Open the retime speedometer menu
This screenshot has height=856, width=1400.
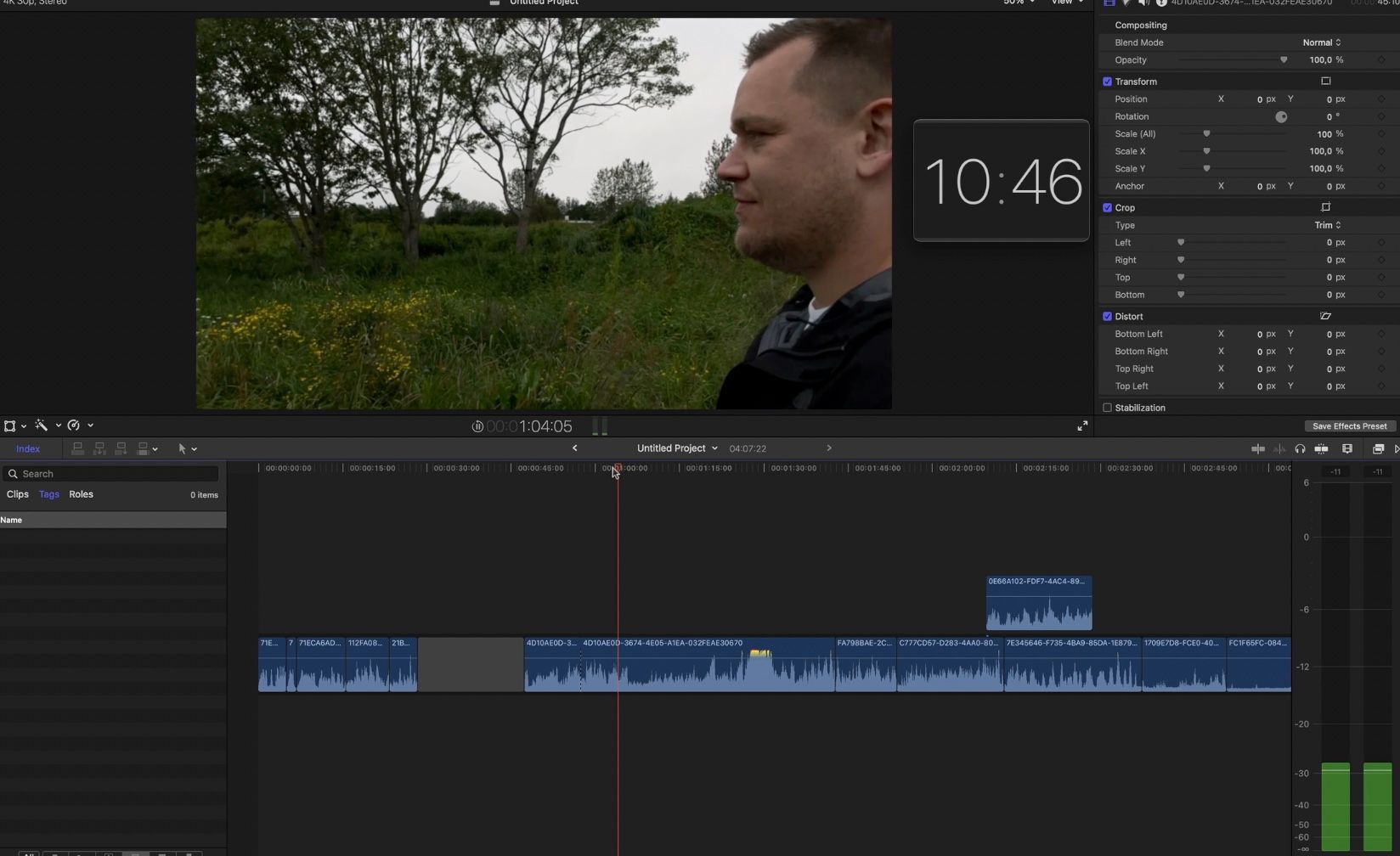(74, 425)
